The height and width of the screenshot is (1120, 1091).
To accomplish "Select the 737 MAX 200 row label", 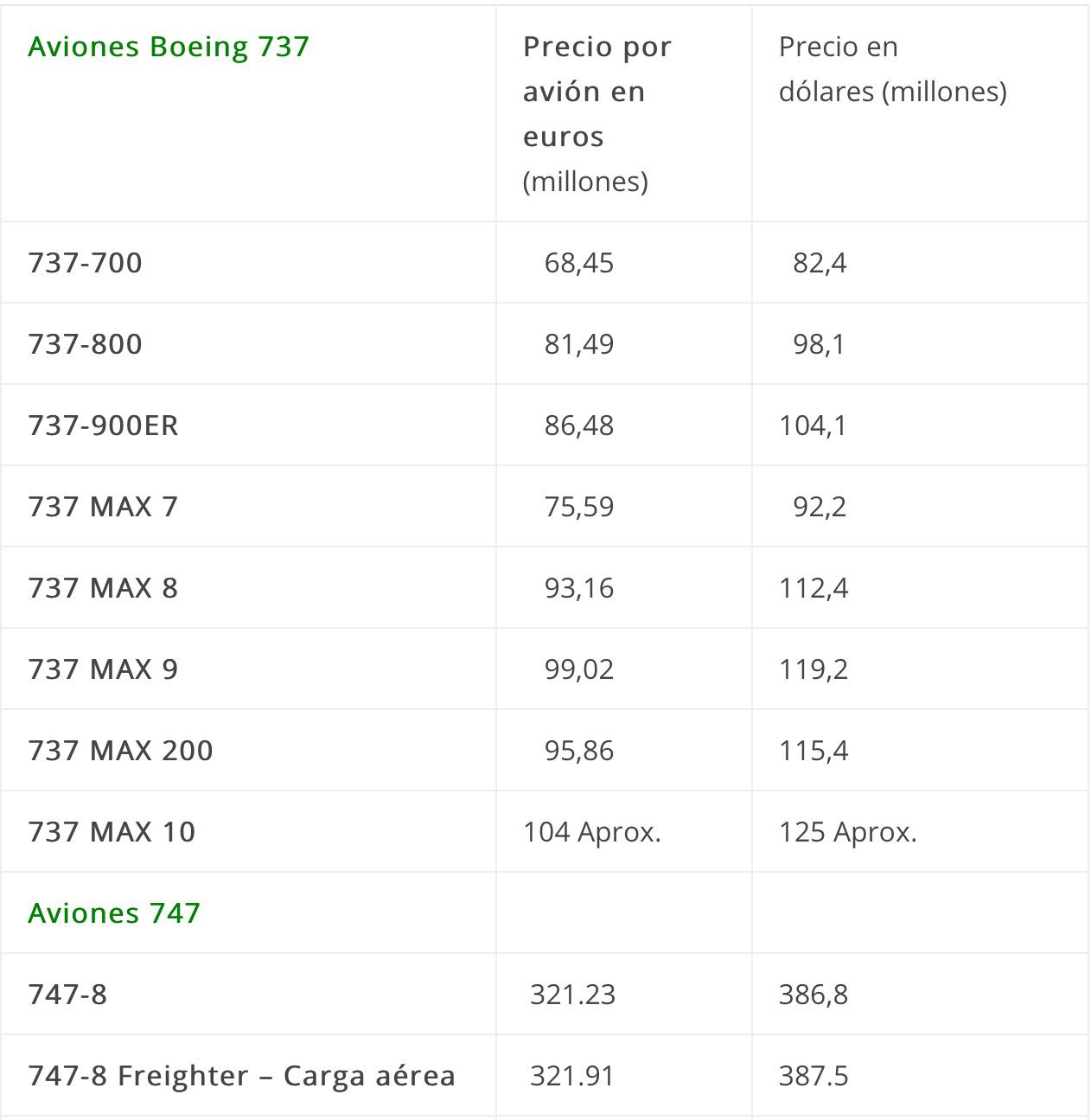I will tap(121, 751).
